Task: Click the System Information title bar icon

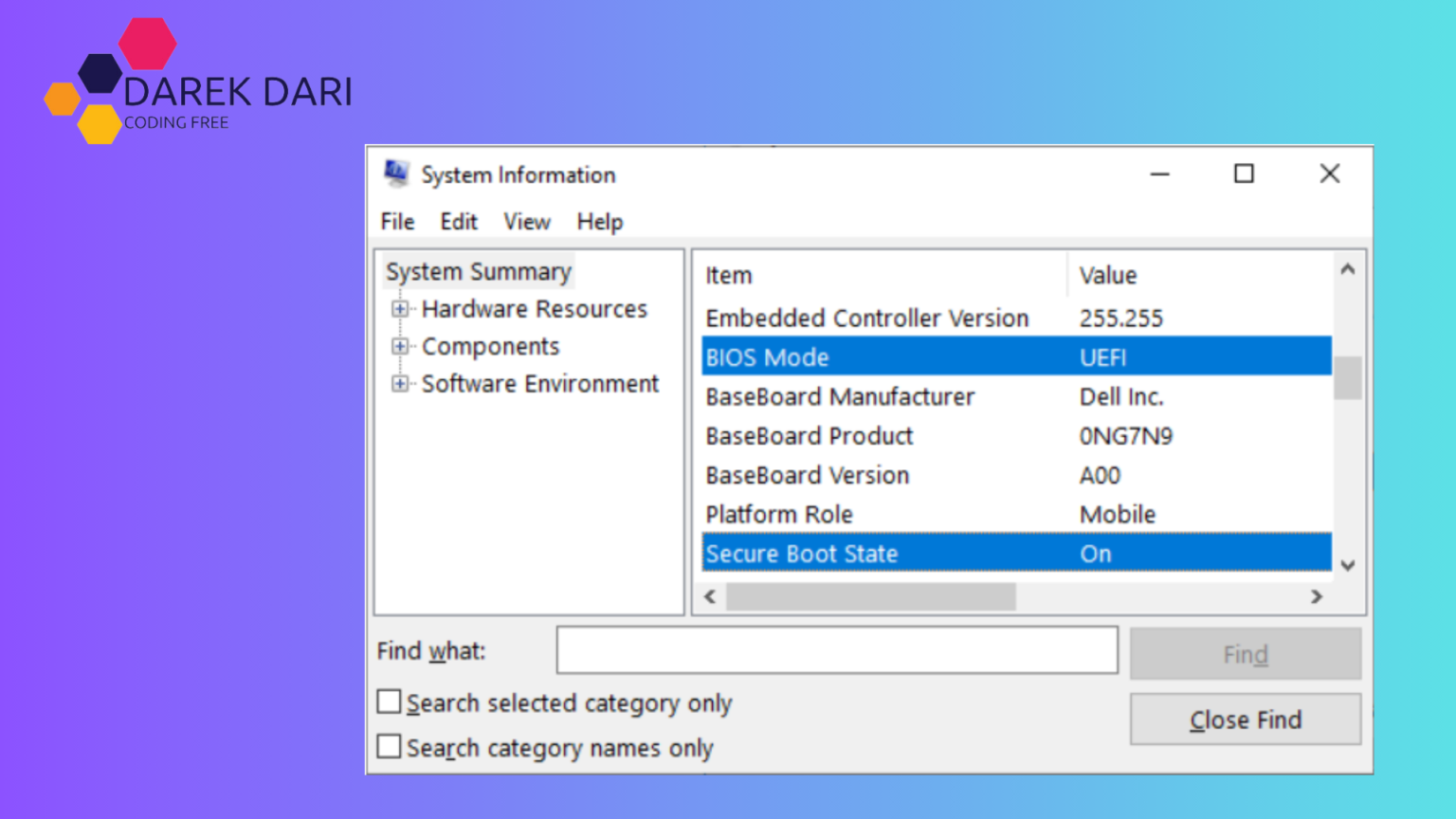Action: (x=397, y=174)
